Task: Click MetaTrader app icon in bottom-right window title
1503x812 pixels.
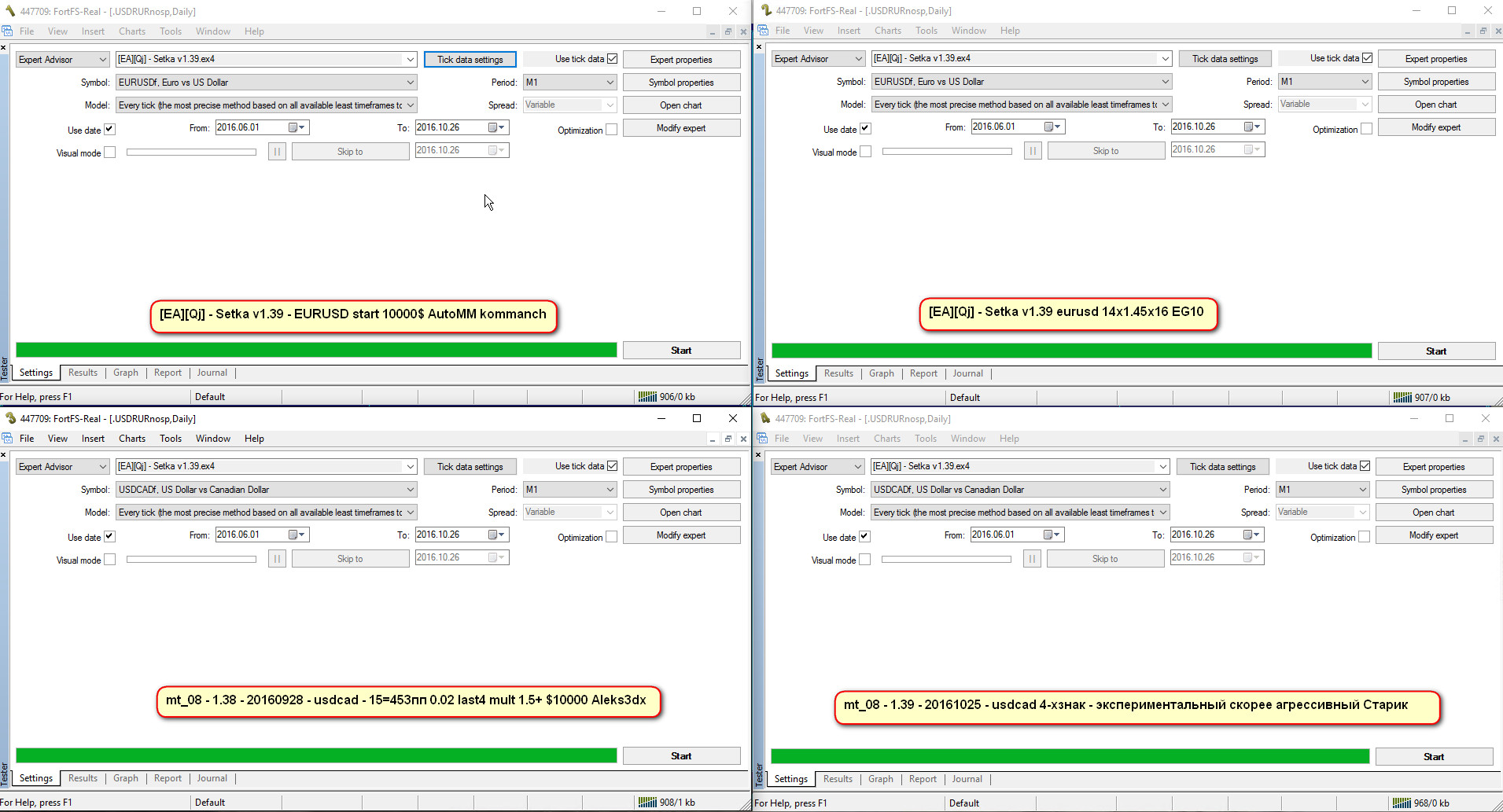Action: pyautogui.click(x=764, y=418)
